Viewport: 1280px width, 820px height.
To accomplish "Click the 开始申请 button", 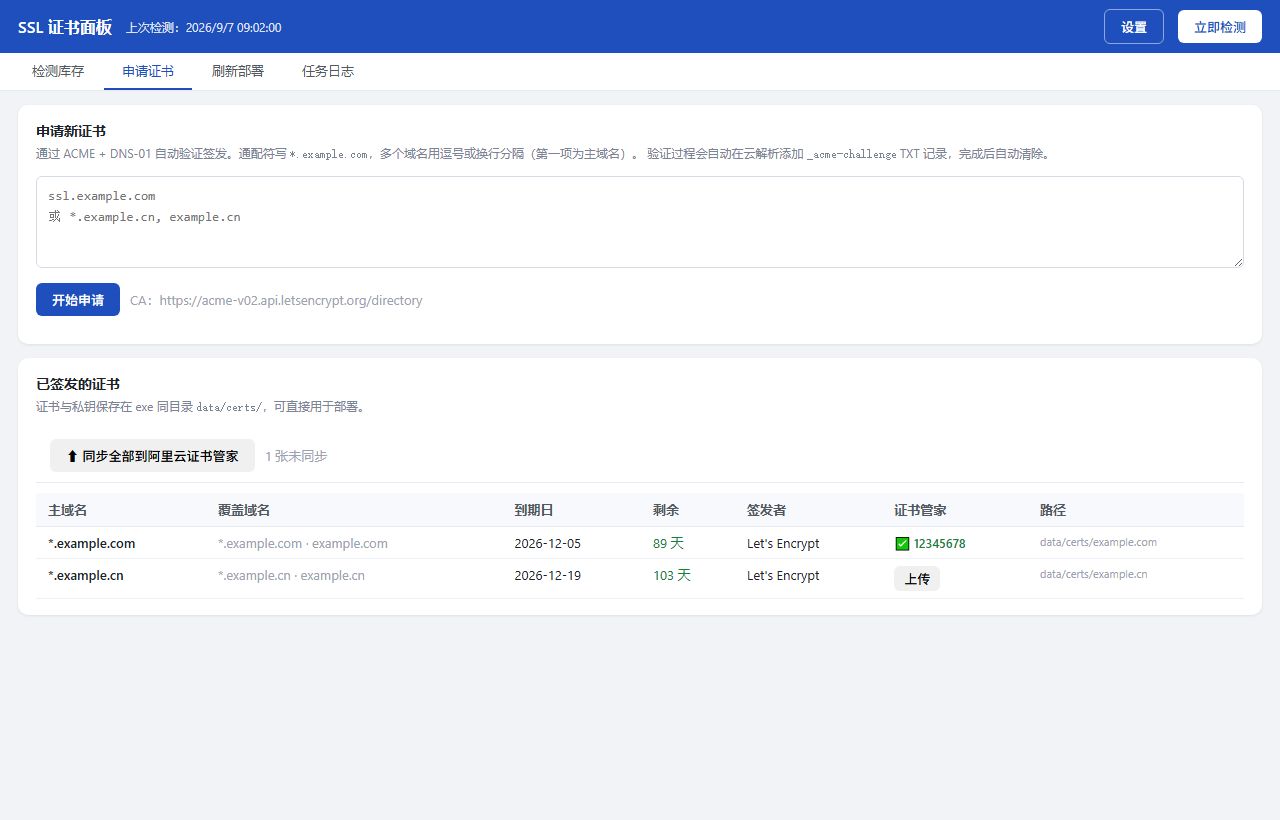I will tap(78, 300).
